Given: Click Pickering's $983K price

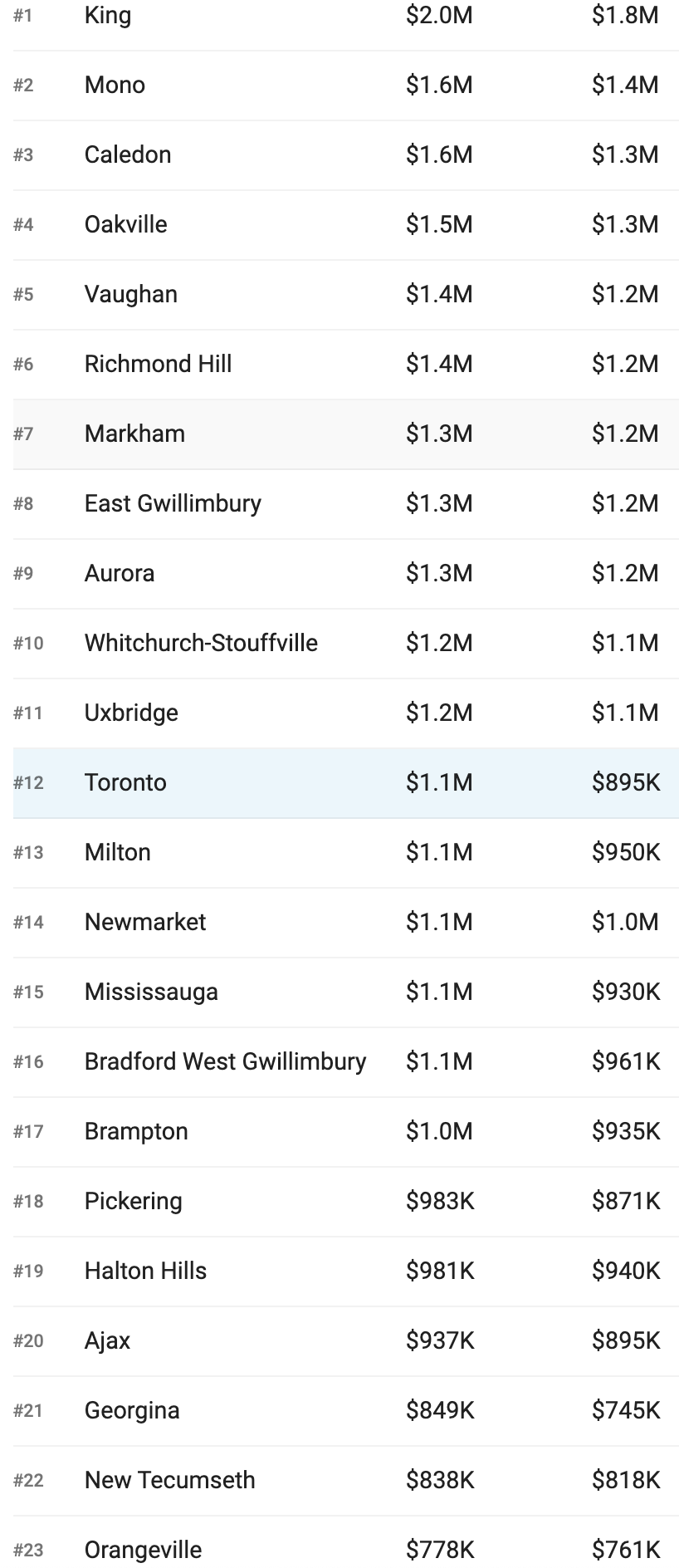Looking at the screenshot, I should (440, 1201).
